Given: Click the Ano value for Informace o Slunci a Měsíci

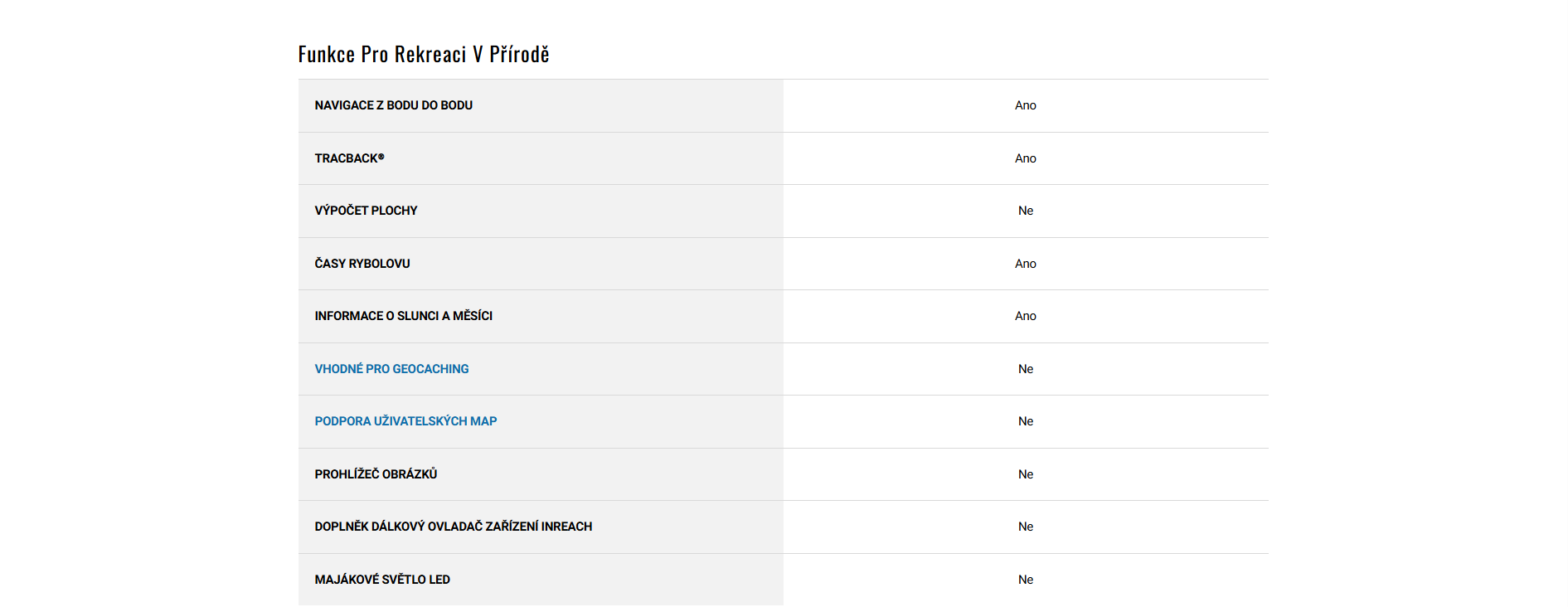Looking at the screenshot, I should click(x=1025, y=316).
